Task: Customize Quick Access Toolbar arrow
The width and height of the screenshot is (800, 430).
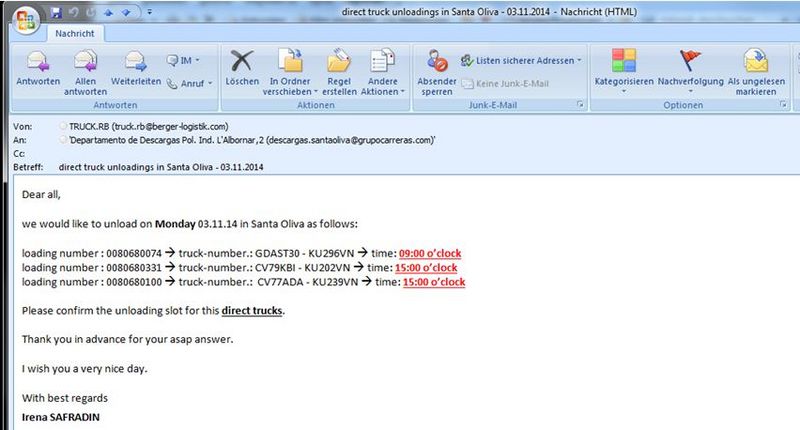Action: pyautogui.click(x=149, y=12)
